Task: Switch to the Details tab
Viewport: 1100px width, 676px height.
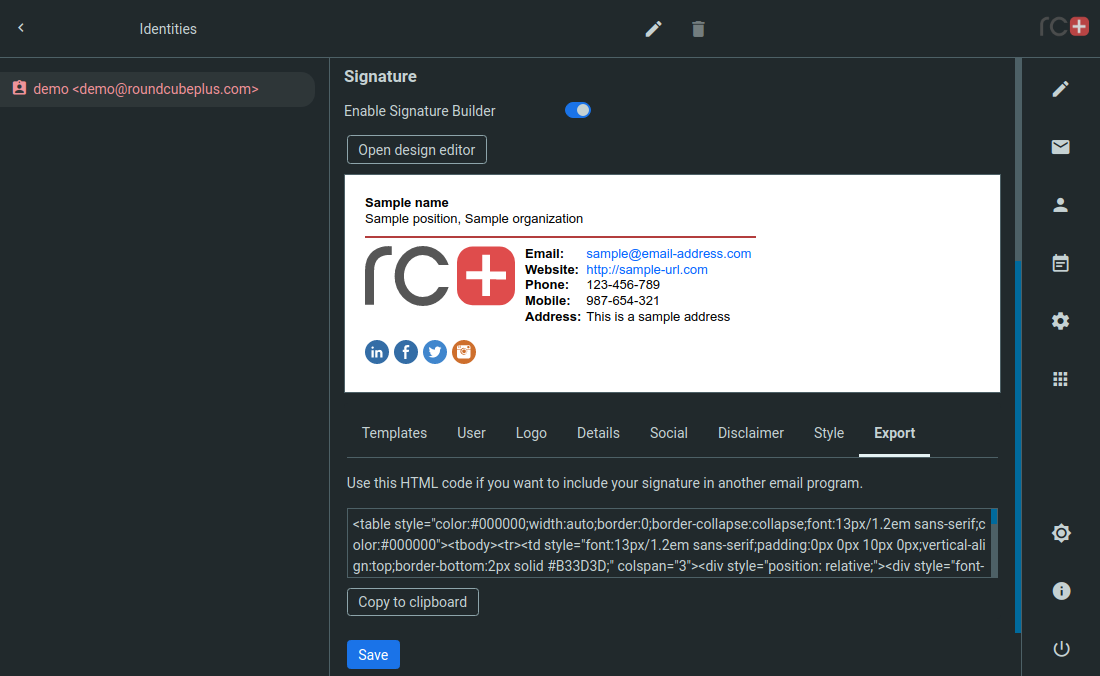Action: pos(598,433)
